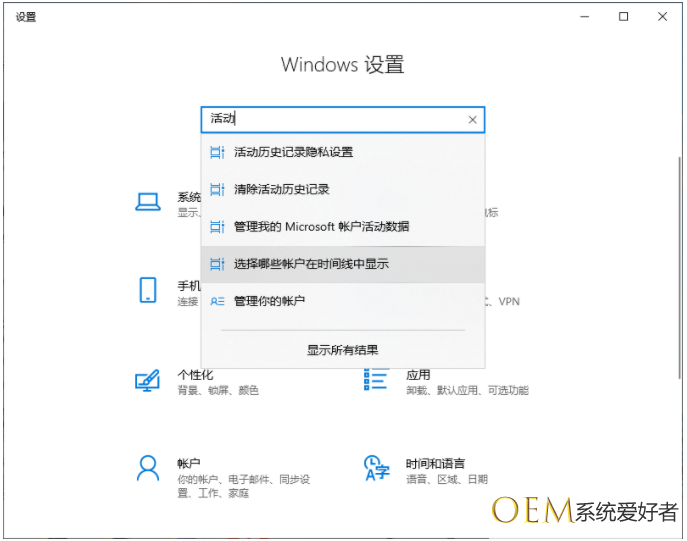Viewport: 687px width, 541px height.
Task: Close the Settings window
Action: tap(661, 17)
